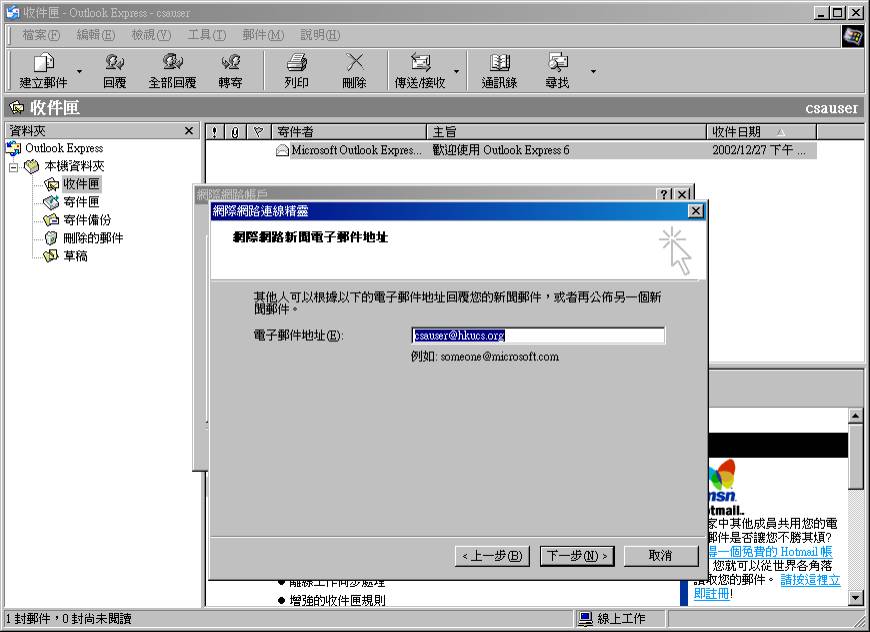Click 上一步(B) back button in wizard
The width and height of the screenshot is (870, 632).
[492, 555]
